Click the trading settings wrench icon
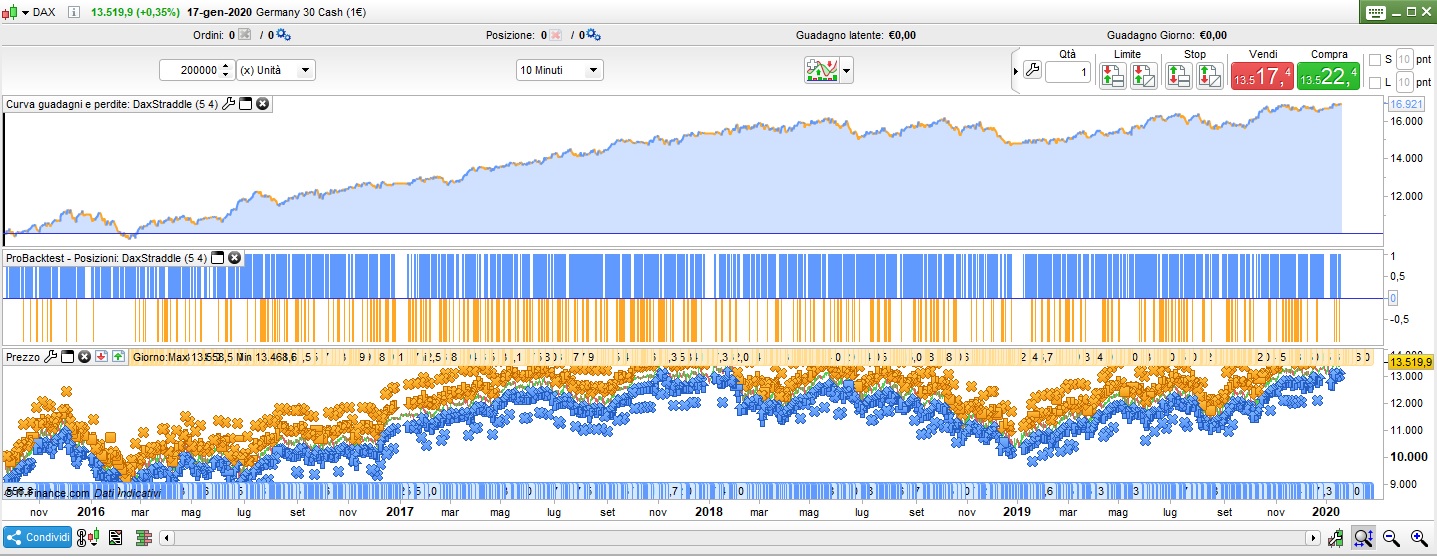The width and height of the screenshot is (1437, 559). [x=1033, y=71]
